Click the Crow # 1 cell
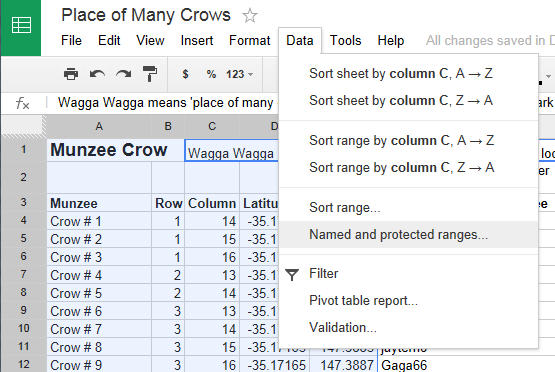Screen dimensions: 555x372 click(99, 221)
